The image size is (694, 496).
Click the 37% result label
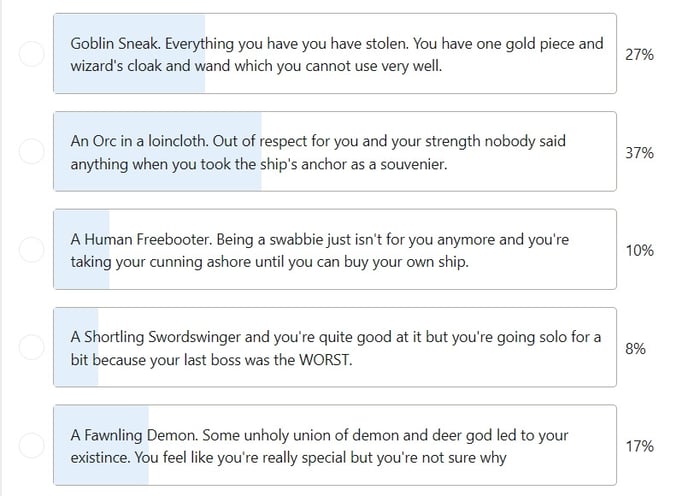pos(639,153)
